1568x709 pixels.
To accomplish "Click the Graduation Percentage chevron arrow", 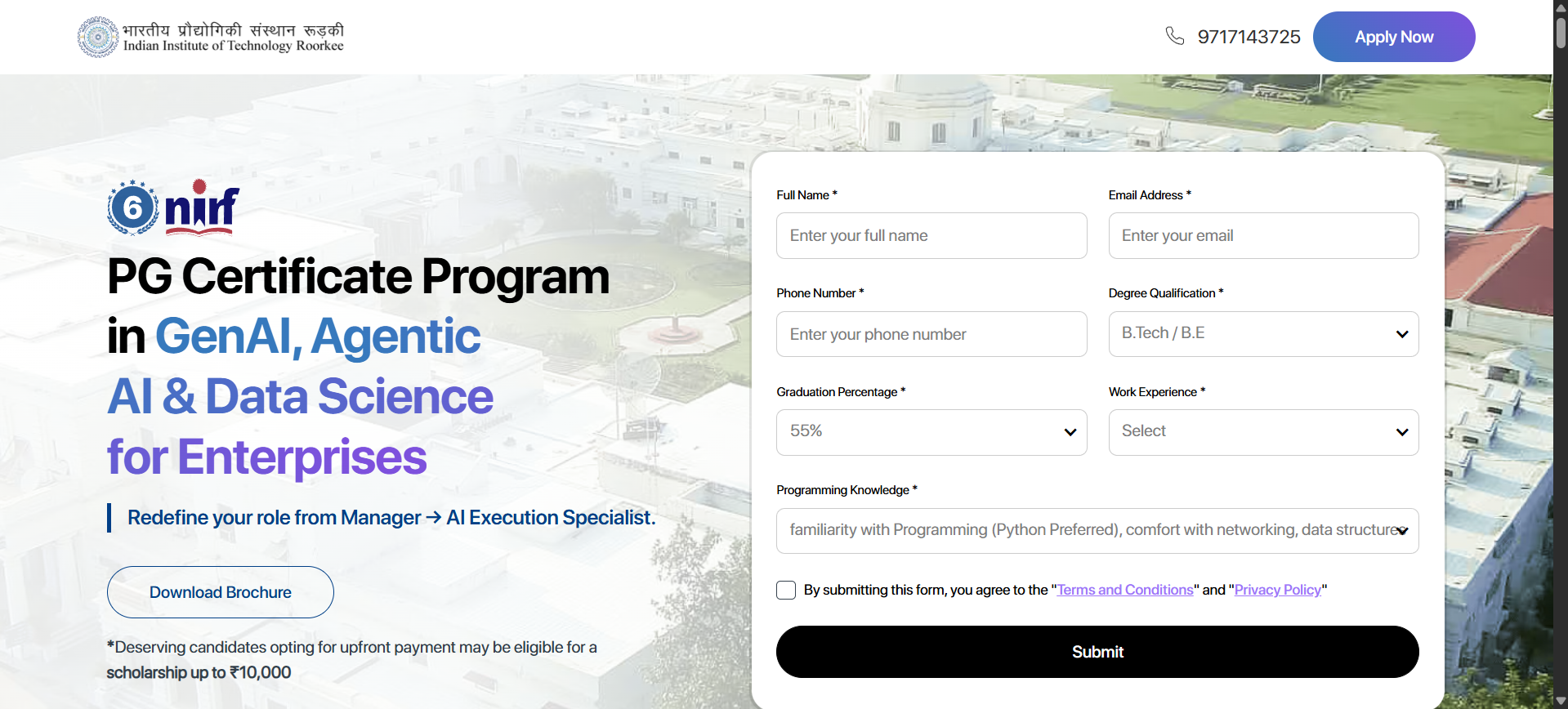I will pyautogui.click(x=1070, y=432).
